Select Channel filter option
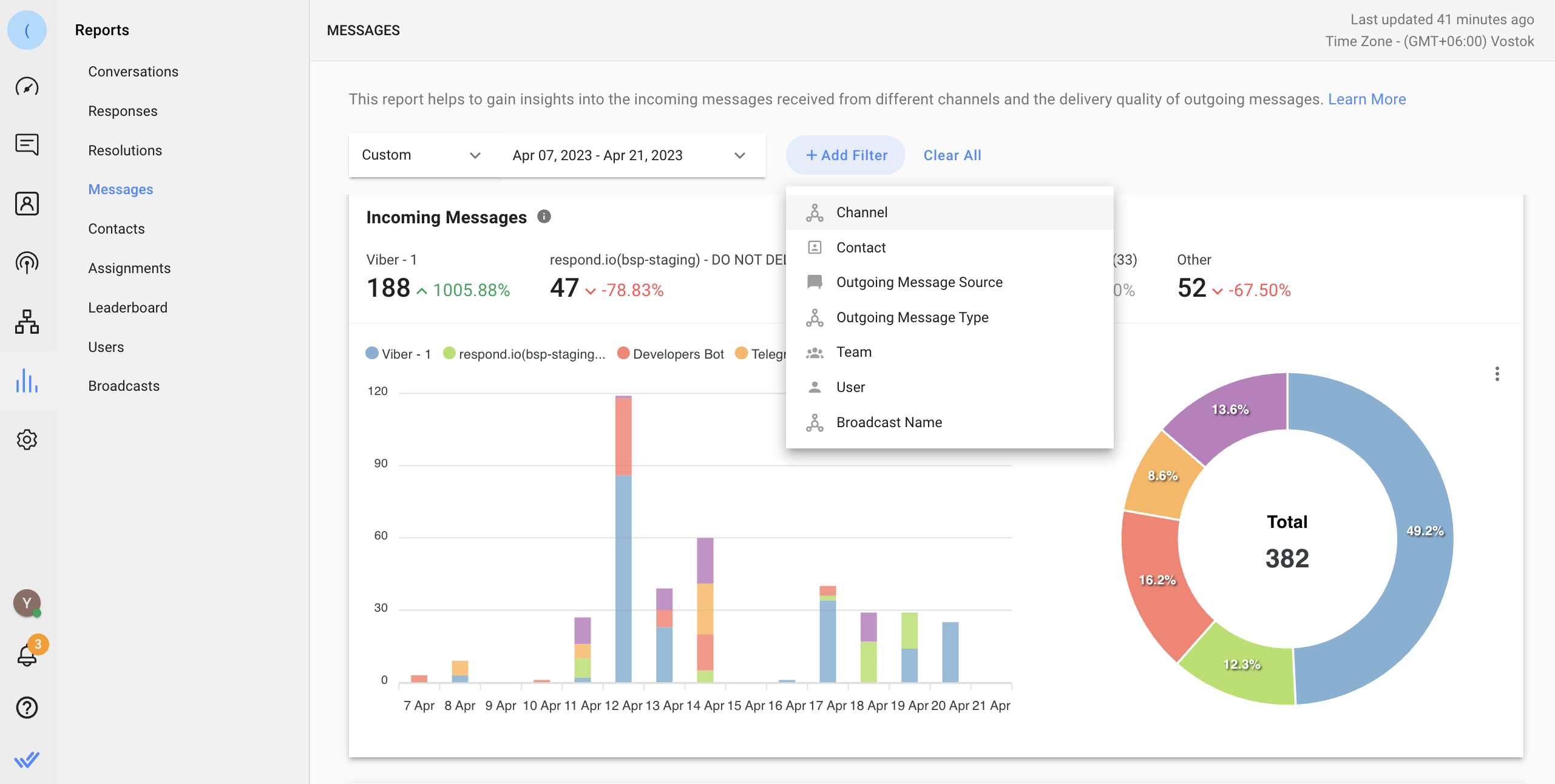 pyautogui.click(x=861, y=212)
